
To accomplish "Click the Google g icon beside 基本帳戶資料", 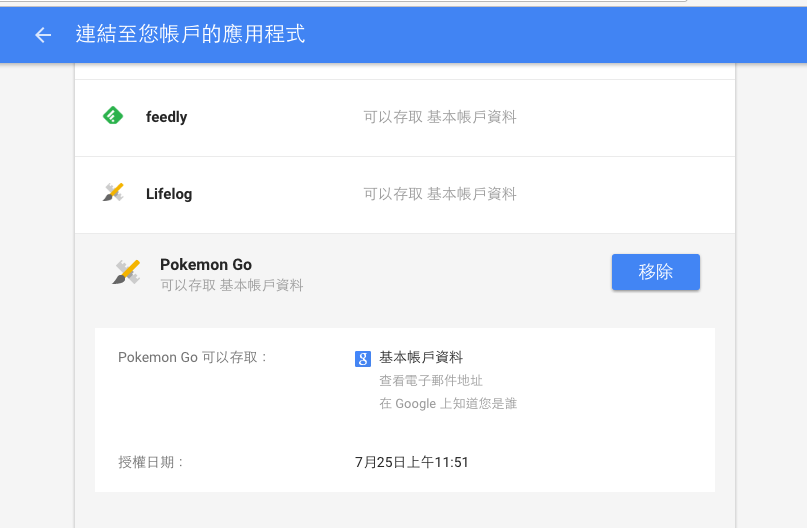I will click(363, 359).
